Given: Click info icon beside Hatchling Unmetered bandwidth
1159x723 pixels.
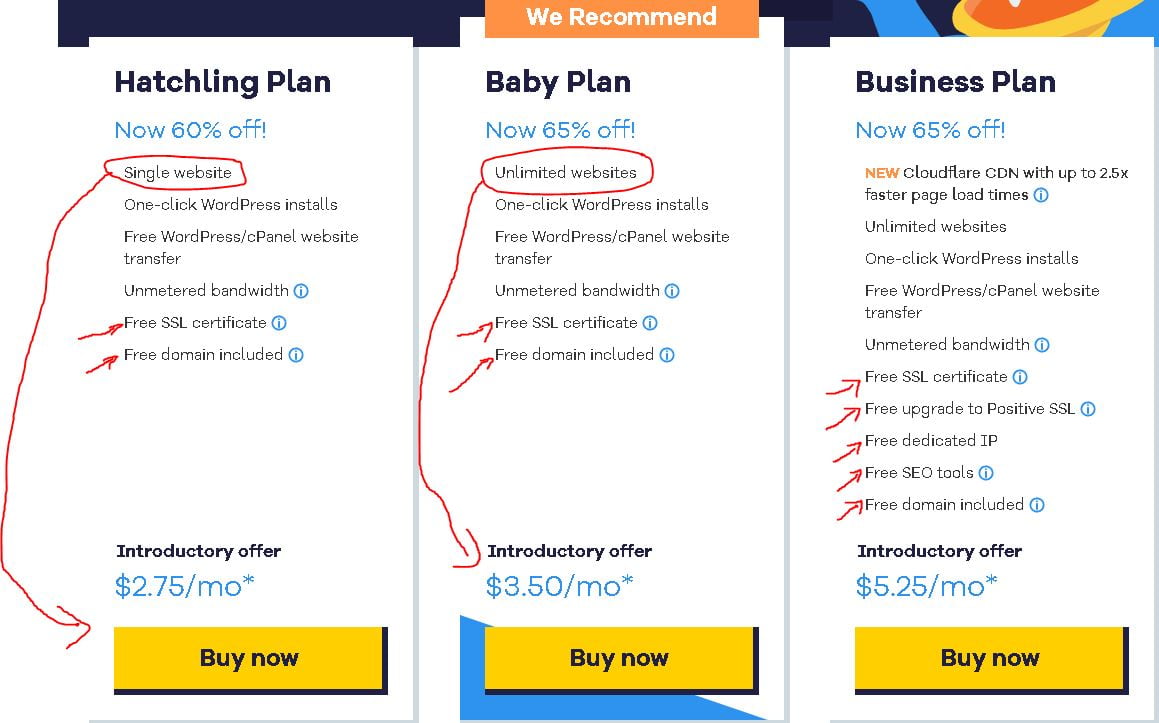Looking at the screenshot, I should [x=301, y=291].
